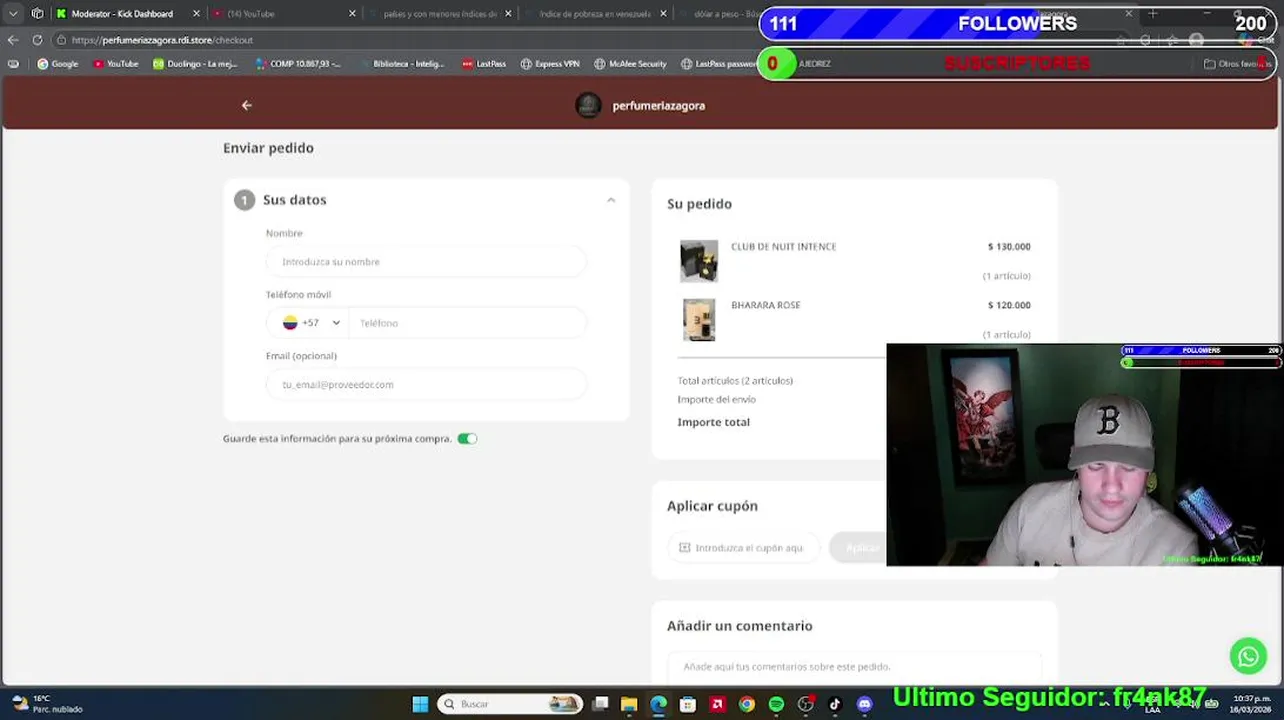Open the YouTube bookmark
Screen dimensions: 1284x720
115,64
